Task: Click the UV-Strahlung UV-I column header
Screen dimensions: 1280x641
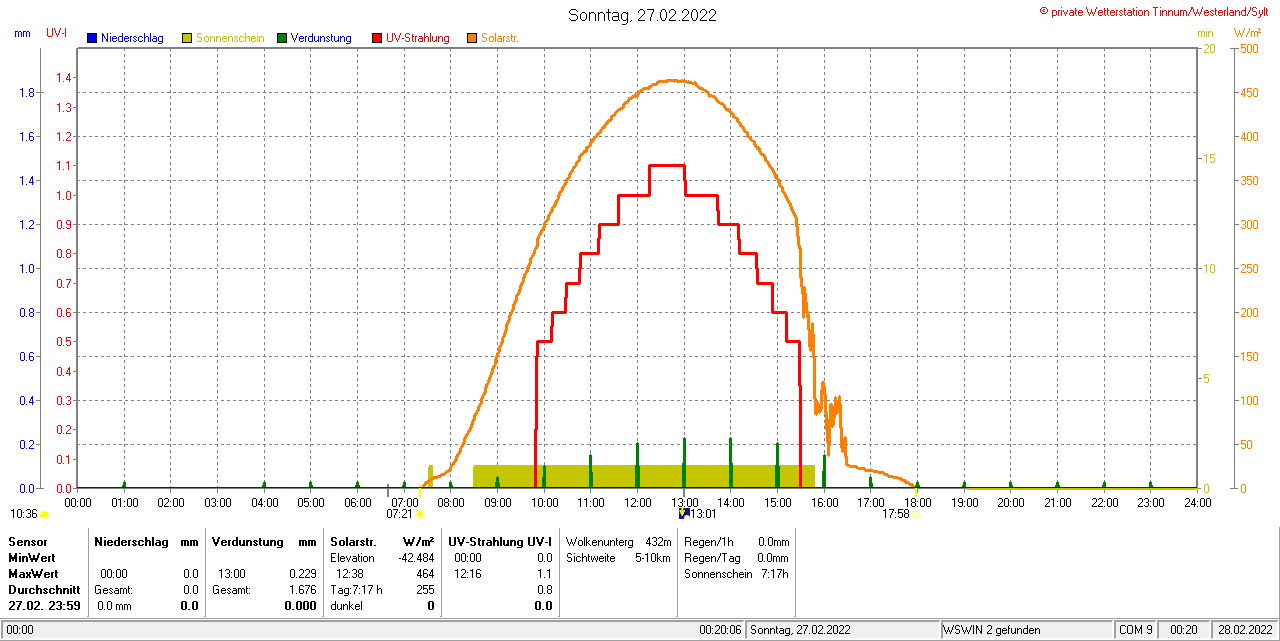Action: [499, 541]
